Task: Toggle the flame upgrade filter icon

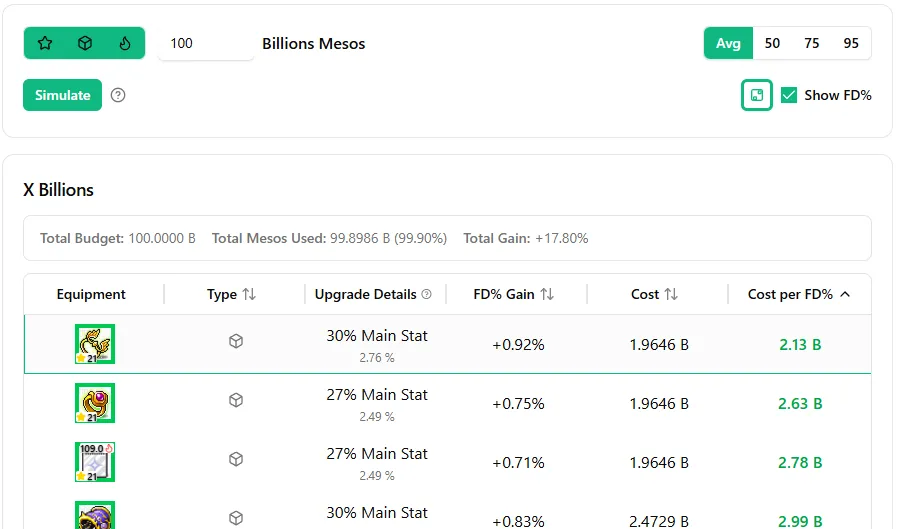Action: pyautogui.click(x=125, y=43)
